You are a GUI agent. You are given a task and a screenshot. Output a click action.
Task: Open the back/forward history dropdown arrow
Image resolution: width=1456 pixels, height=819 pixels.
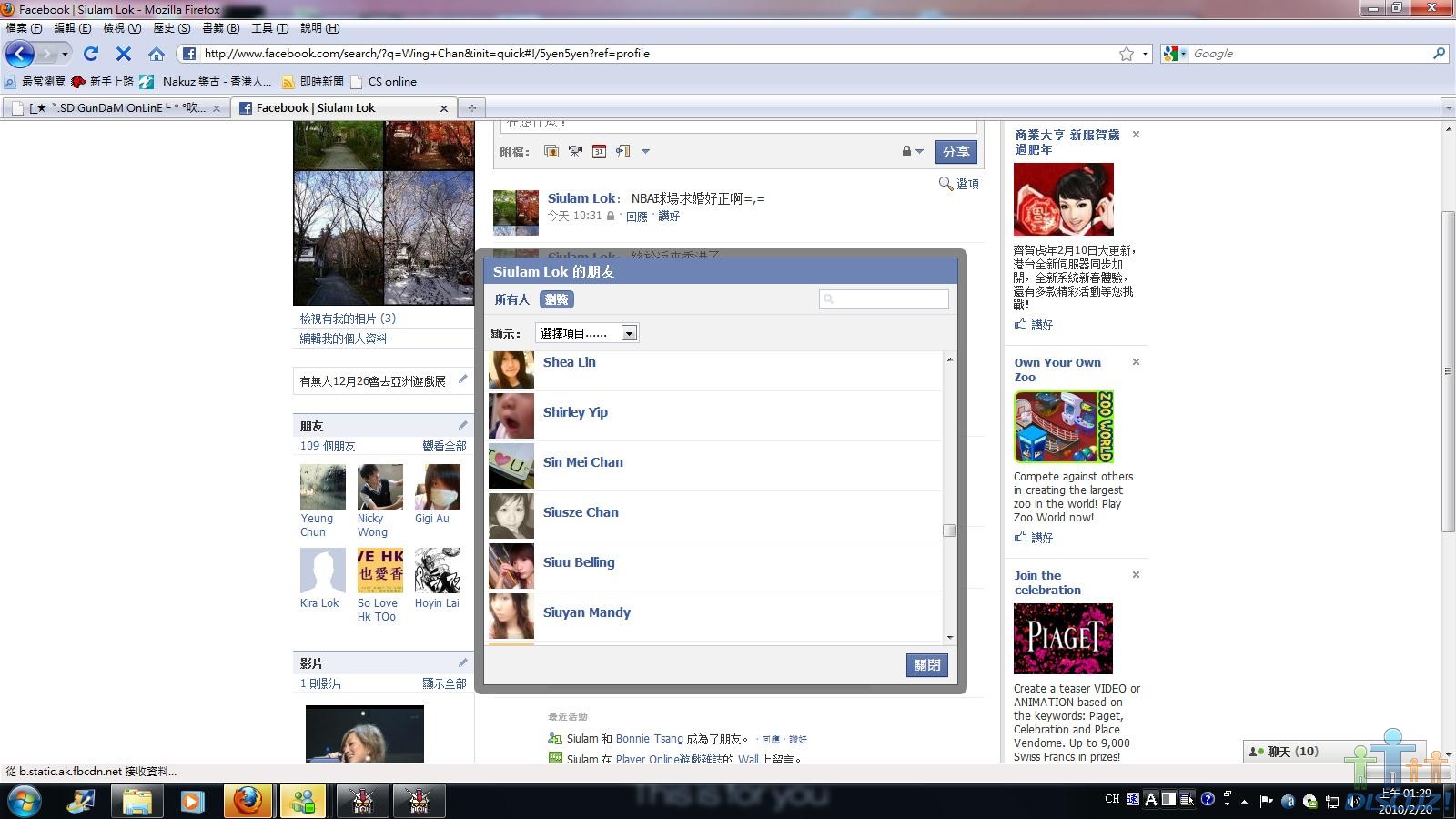coord(65,54)
